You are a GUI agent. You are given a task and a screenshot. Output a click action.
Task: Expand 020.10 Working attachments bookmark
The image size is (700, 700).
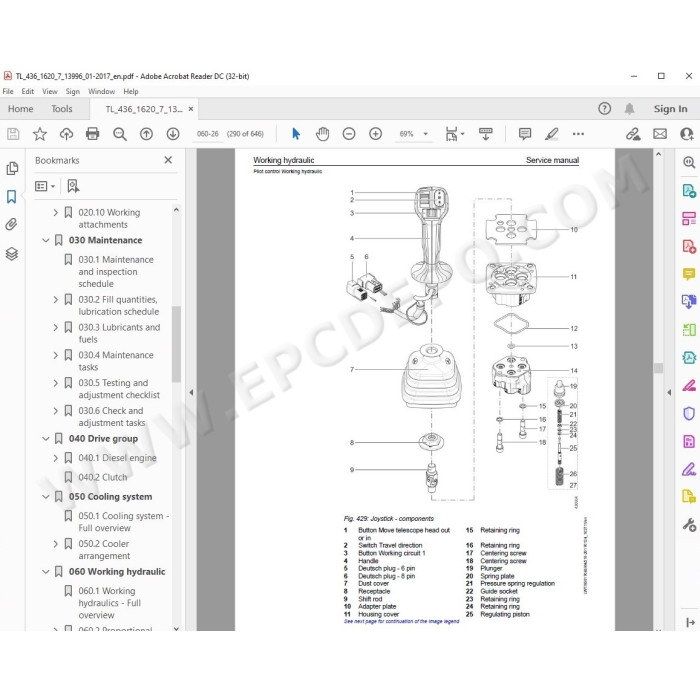point(55,212)
